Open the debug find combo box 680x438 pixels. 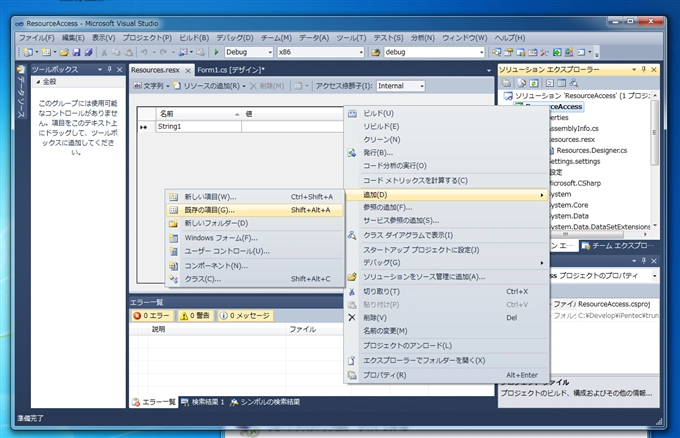(x=481, y=52)
